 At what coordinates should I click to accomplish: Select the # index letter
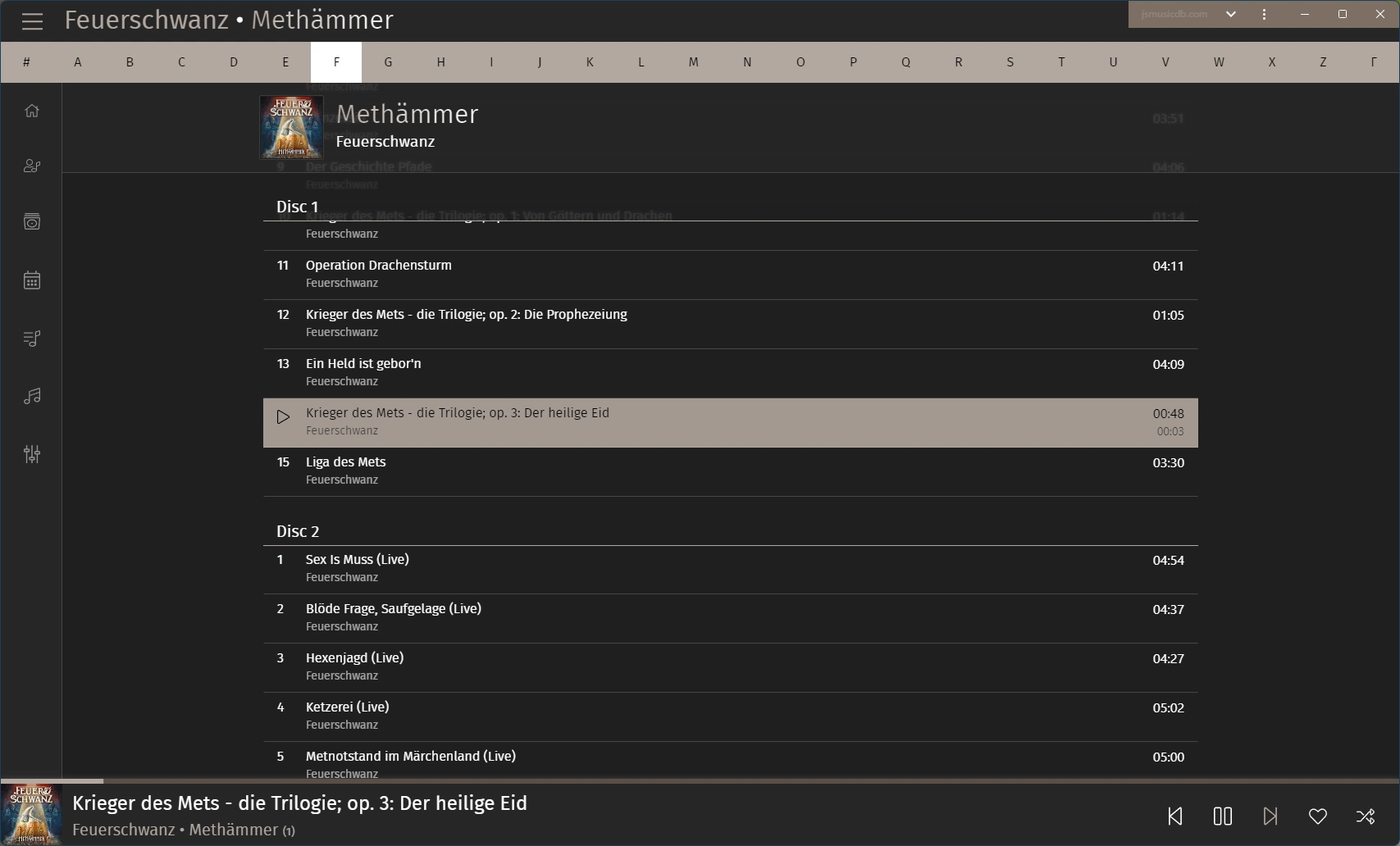point(26,62)
